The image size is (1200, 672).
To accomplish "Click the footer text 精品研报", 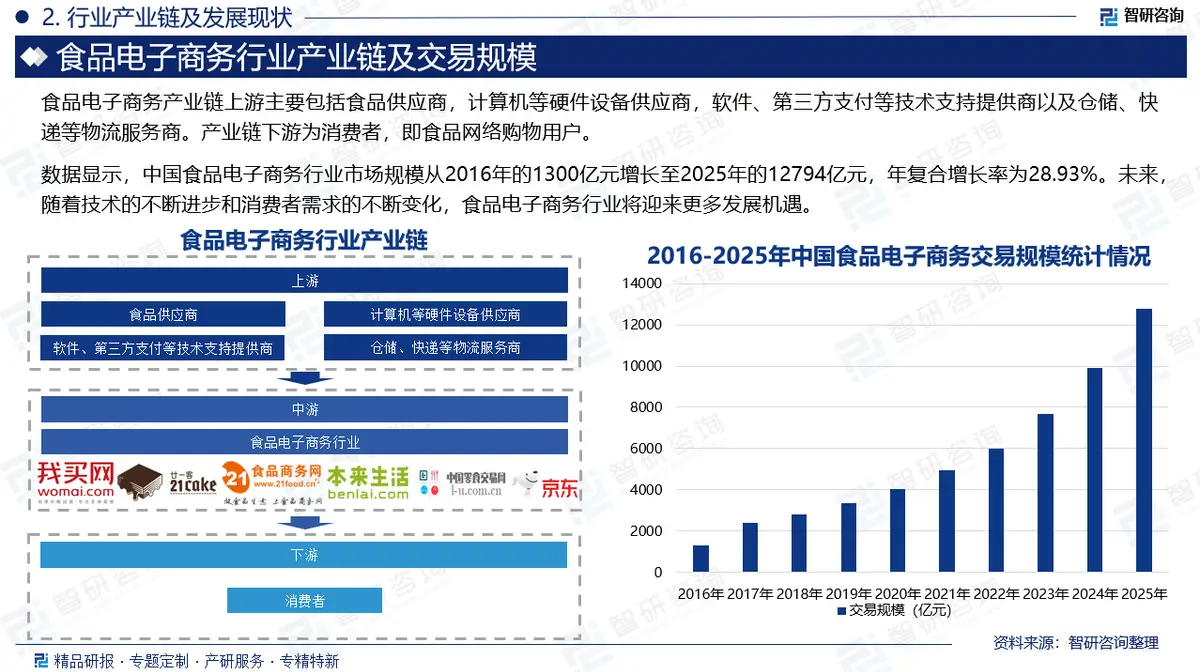I will [85, 660].
